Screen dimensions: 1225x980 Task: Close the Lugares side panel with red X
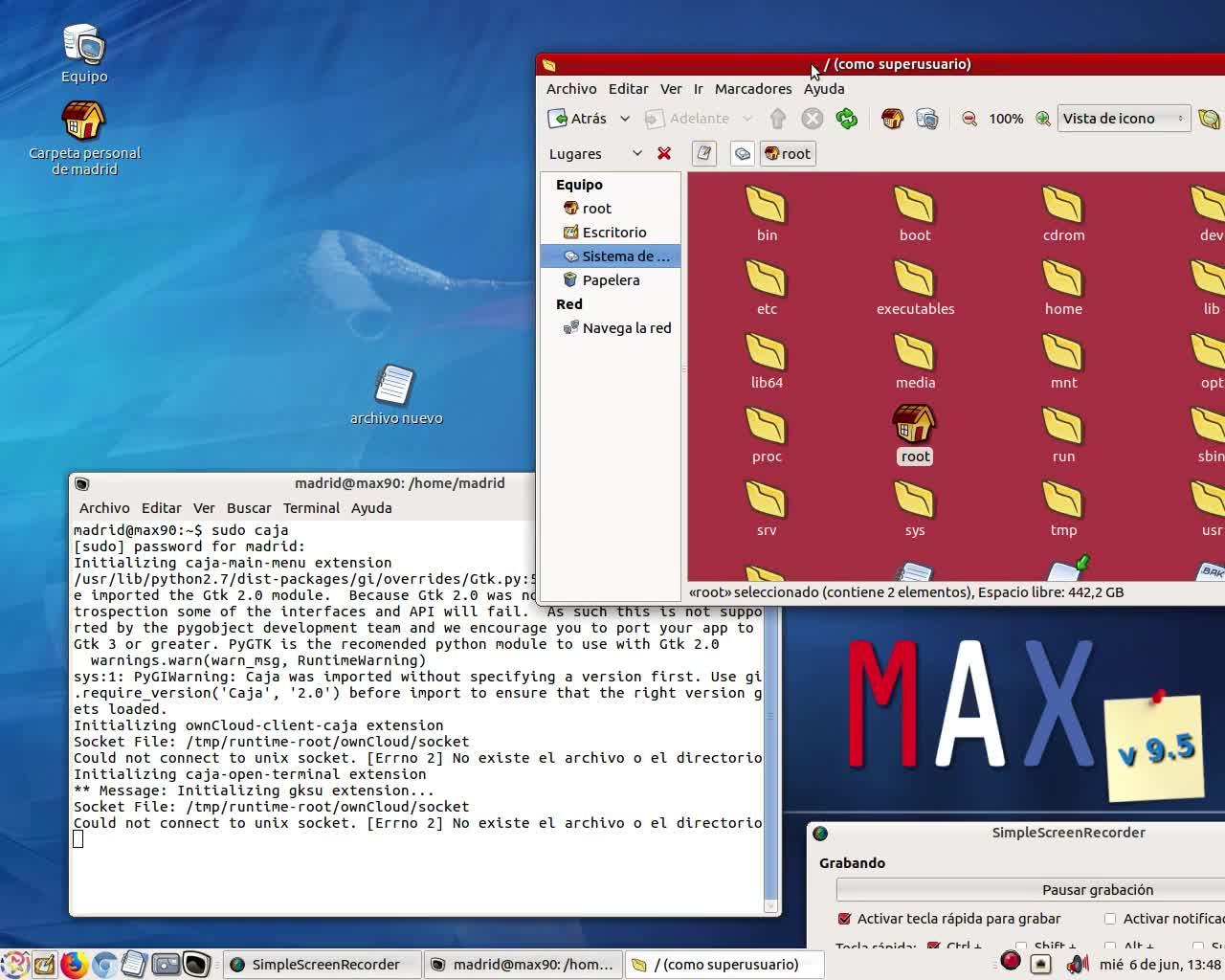pyautogui.click(x=664, y=153)
